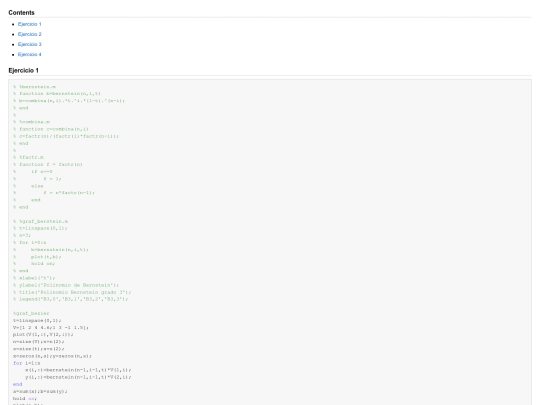Image resolution: width=540 pixels, height=405 pixels.
Task: Click the 'for i=1:n' loop line
Action: click(x=27, y=363)
